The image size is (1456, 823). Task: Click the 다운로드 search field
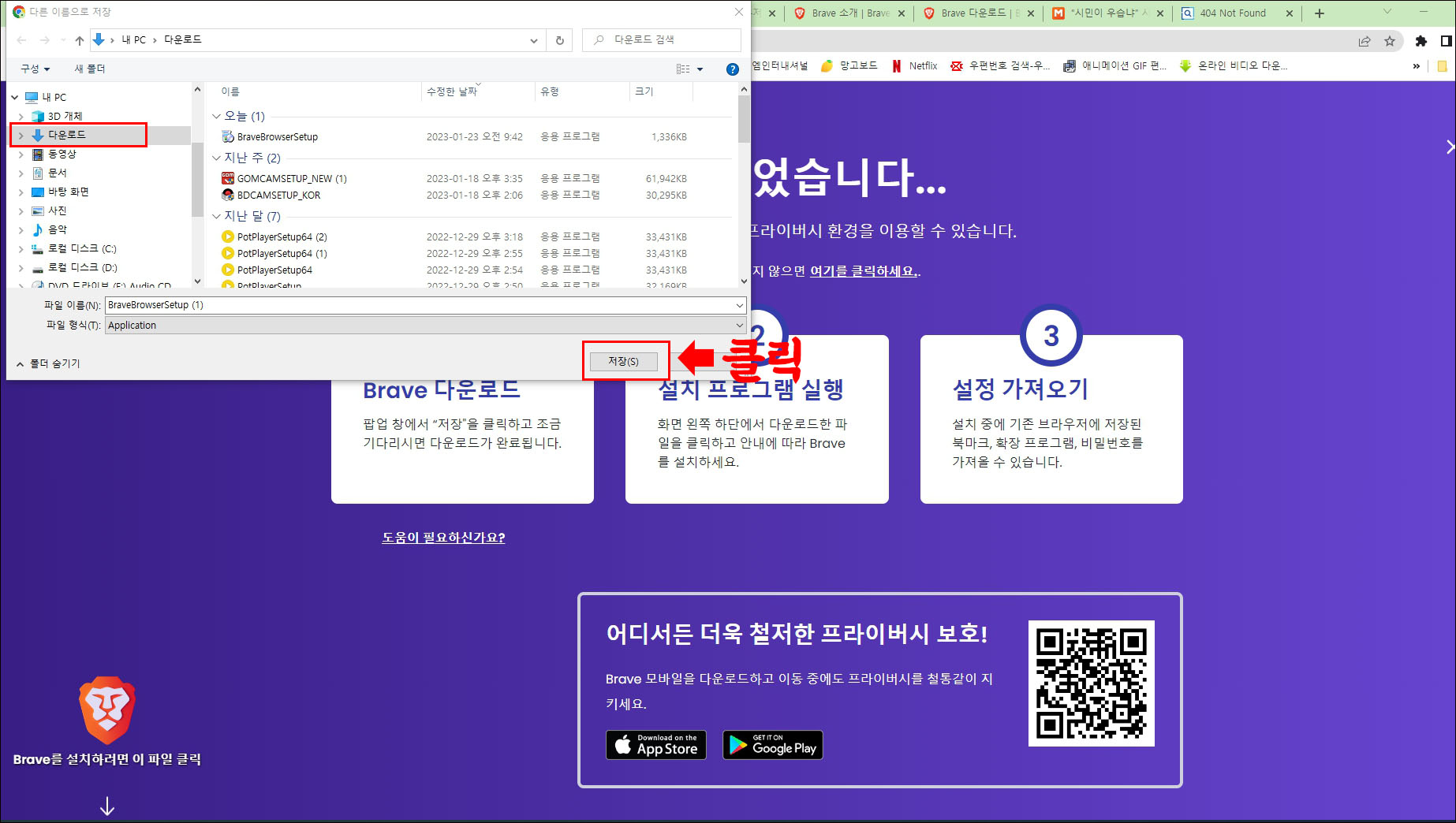click(661, 39)
